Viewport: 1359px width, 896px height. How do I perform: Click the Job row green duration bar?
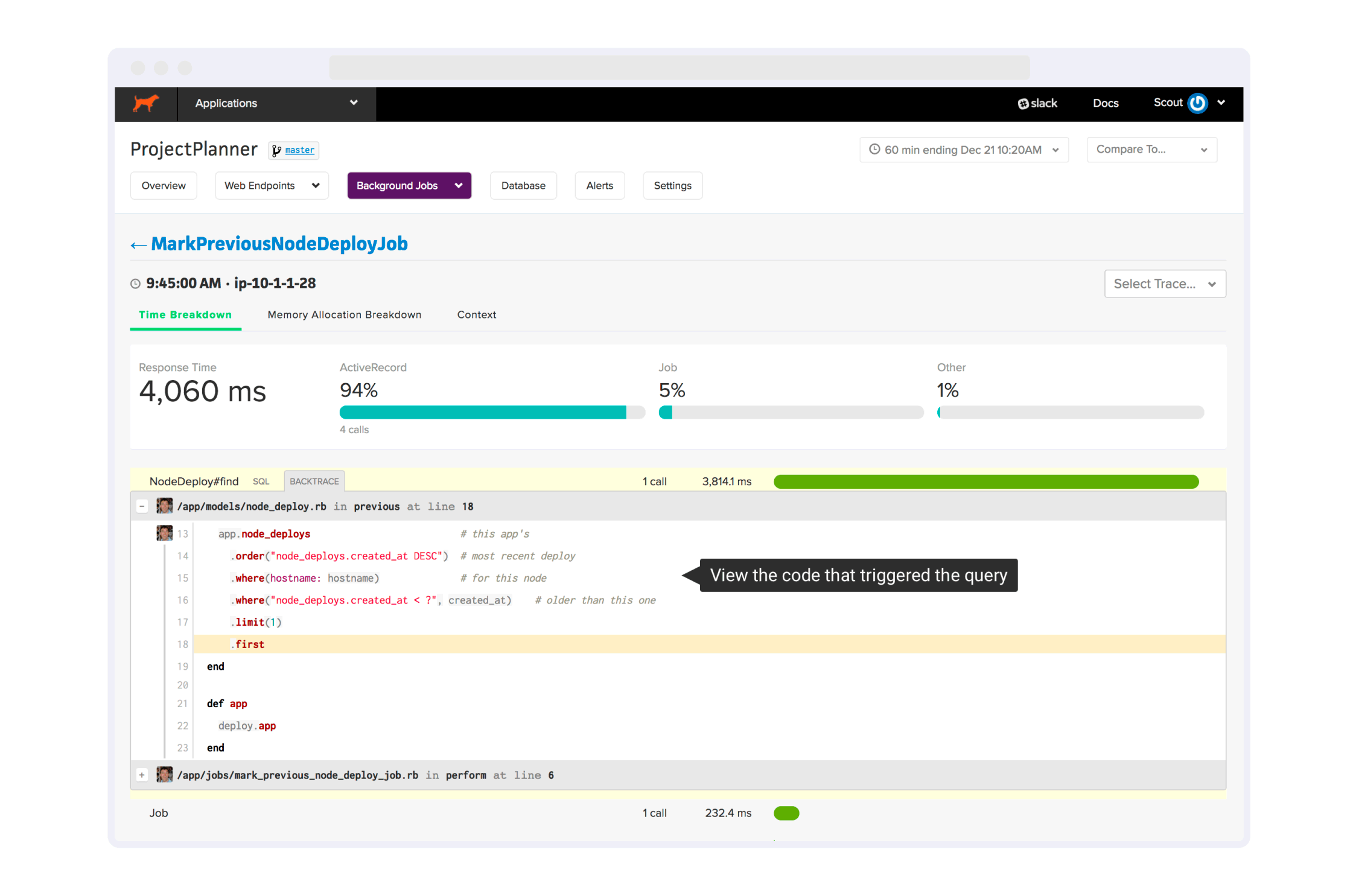point(786,813)
